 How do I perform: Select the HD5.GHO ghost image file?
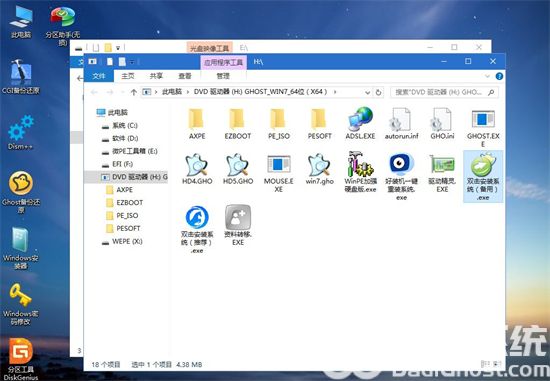tap(238, 169)
